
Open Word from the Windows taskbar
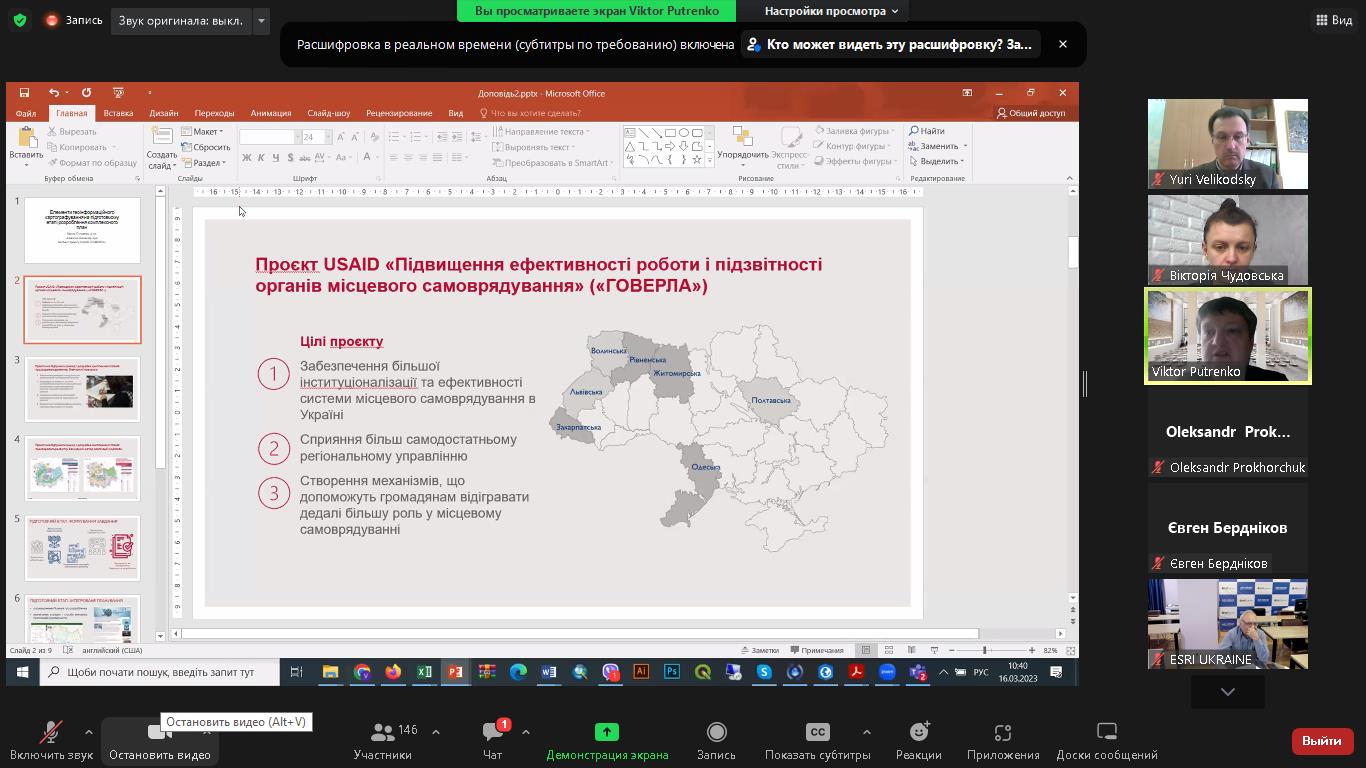click(549, 673)
